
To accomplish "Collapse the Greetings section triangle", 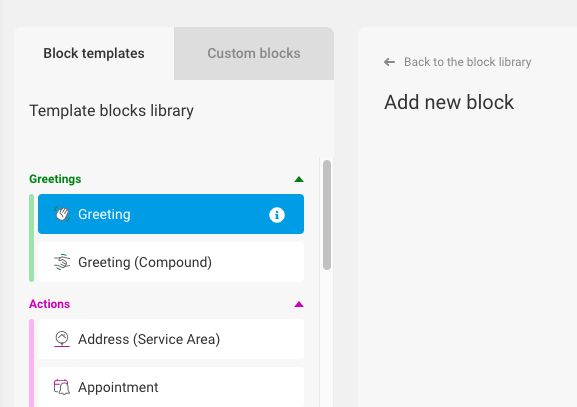I will click(x=299, y=179).
